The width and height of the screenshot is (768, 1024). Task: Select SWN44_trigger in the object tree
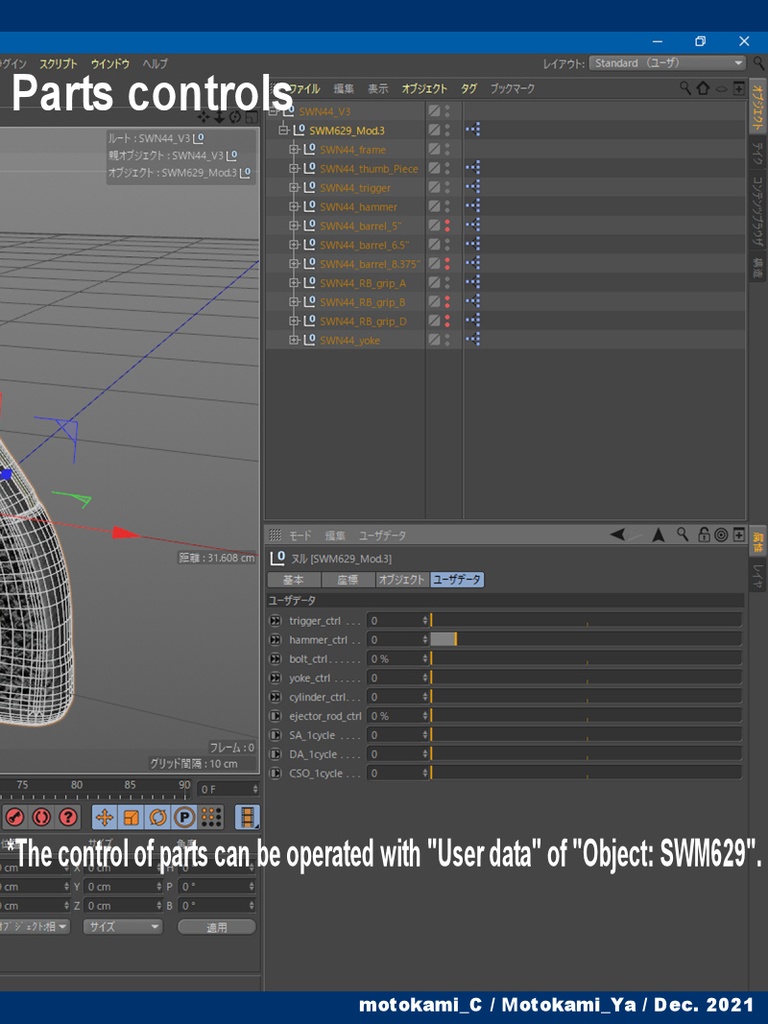pos(355,188)
